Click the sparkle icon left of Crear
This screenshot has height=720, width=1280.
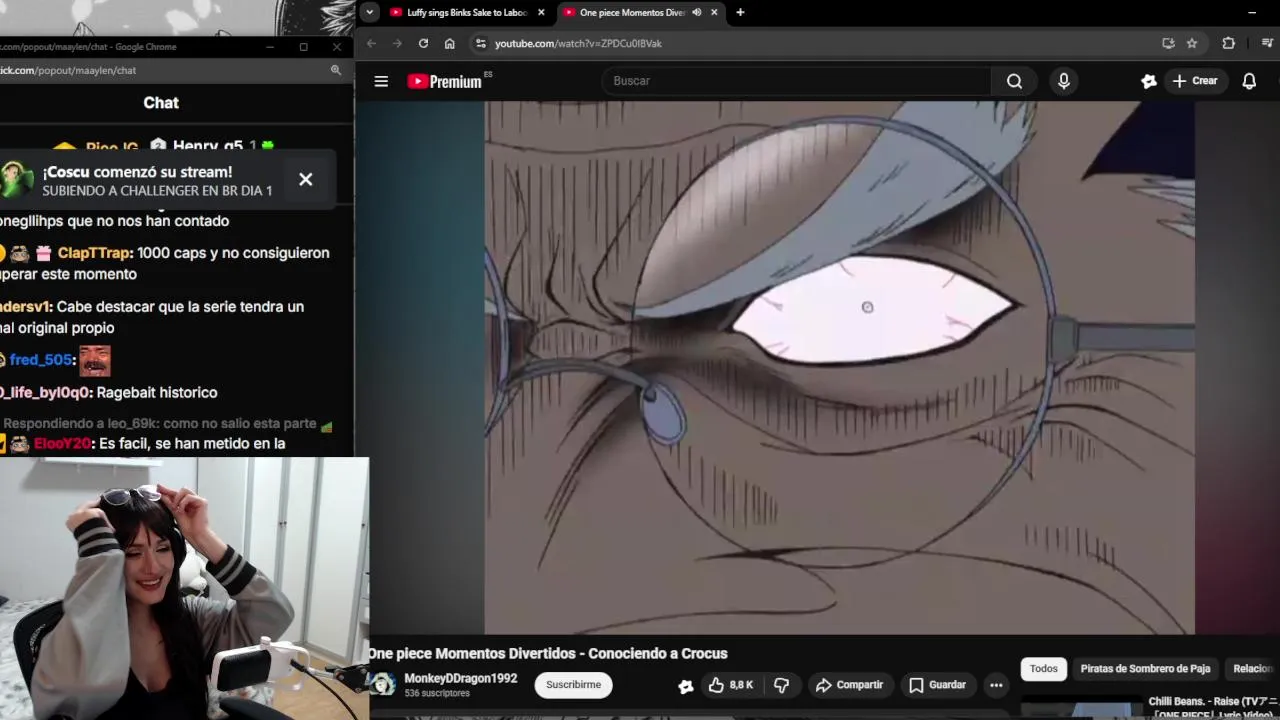pos(1148,81)
